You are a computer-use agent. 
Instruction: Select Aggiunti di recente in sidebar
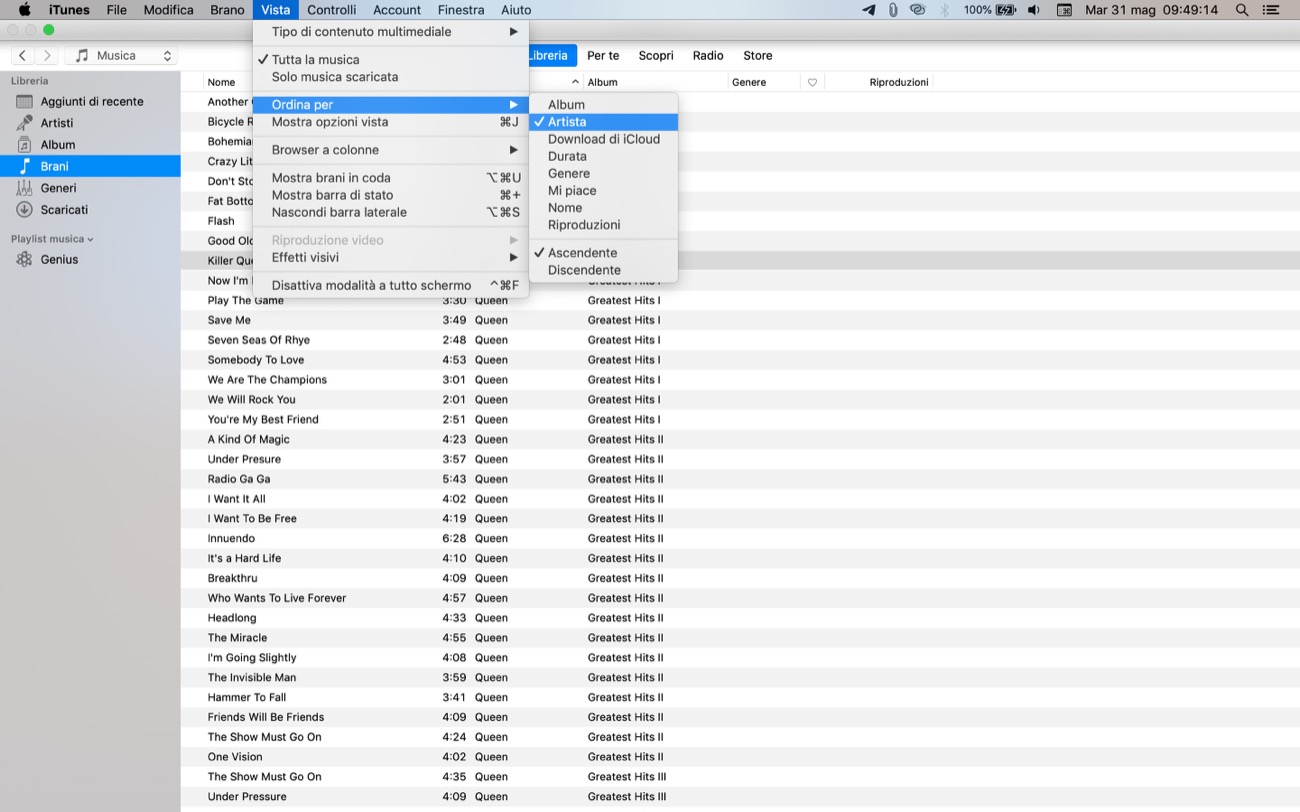[x=90, y=101]
